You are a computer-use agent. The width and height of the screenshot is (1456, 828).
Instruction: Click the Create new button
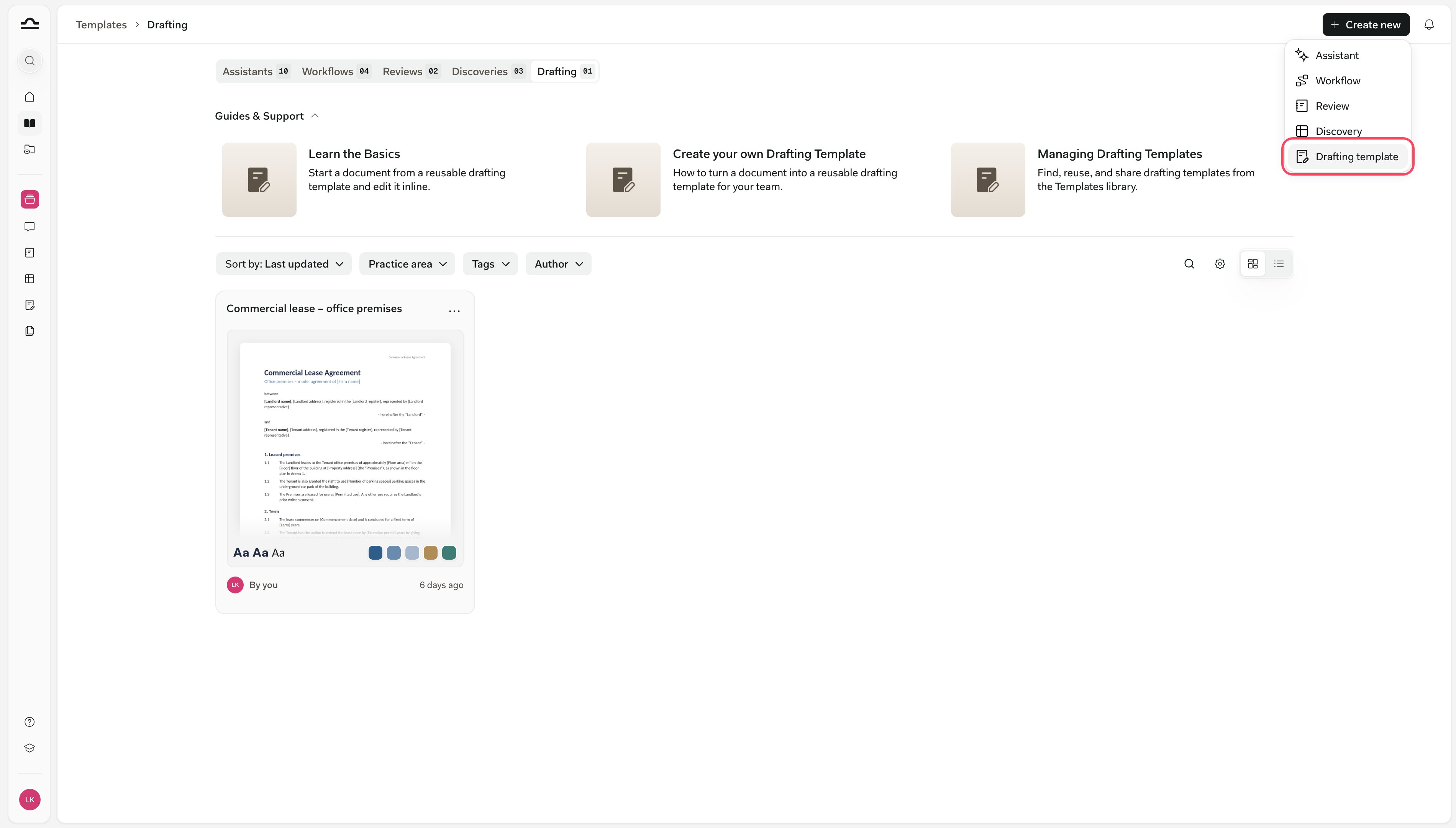[1366, 25]
